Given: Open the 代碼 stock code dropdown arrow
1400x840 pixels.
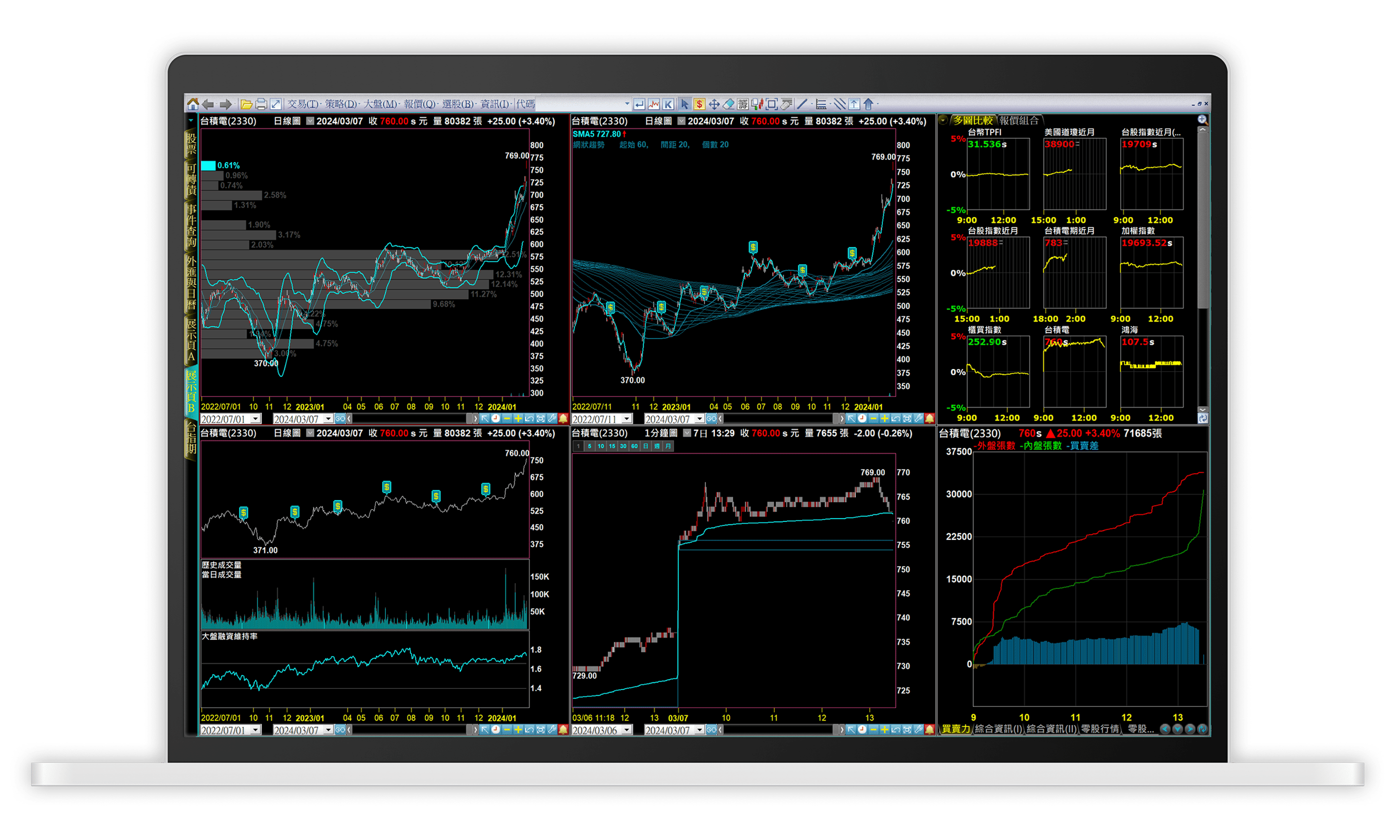Looking at the screenshot, I should (627, 104).
